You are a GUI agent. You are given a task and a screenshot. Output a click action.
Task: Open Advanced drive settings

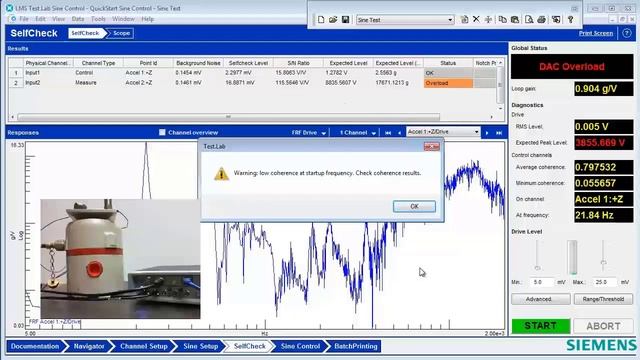(541, 299)
